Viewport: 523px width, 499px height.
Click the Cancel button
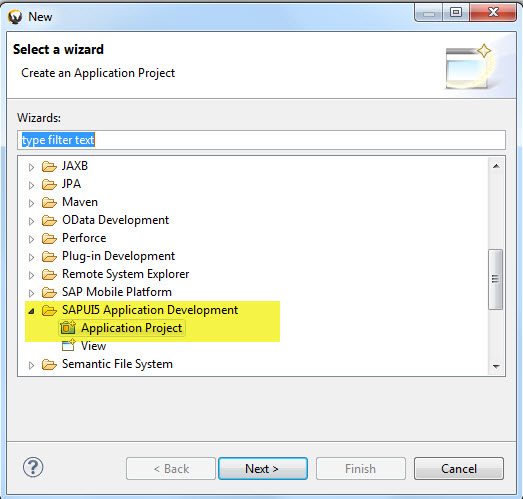459,469
